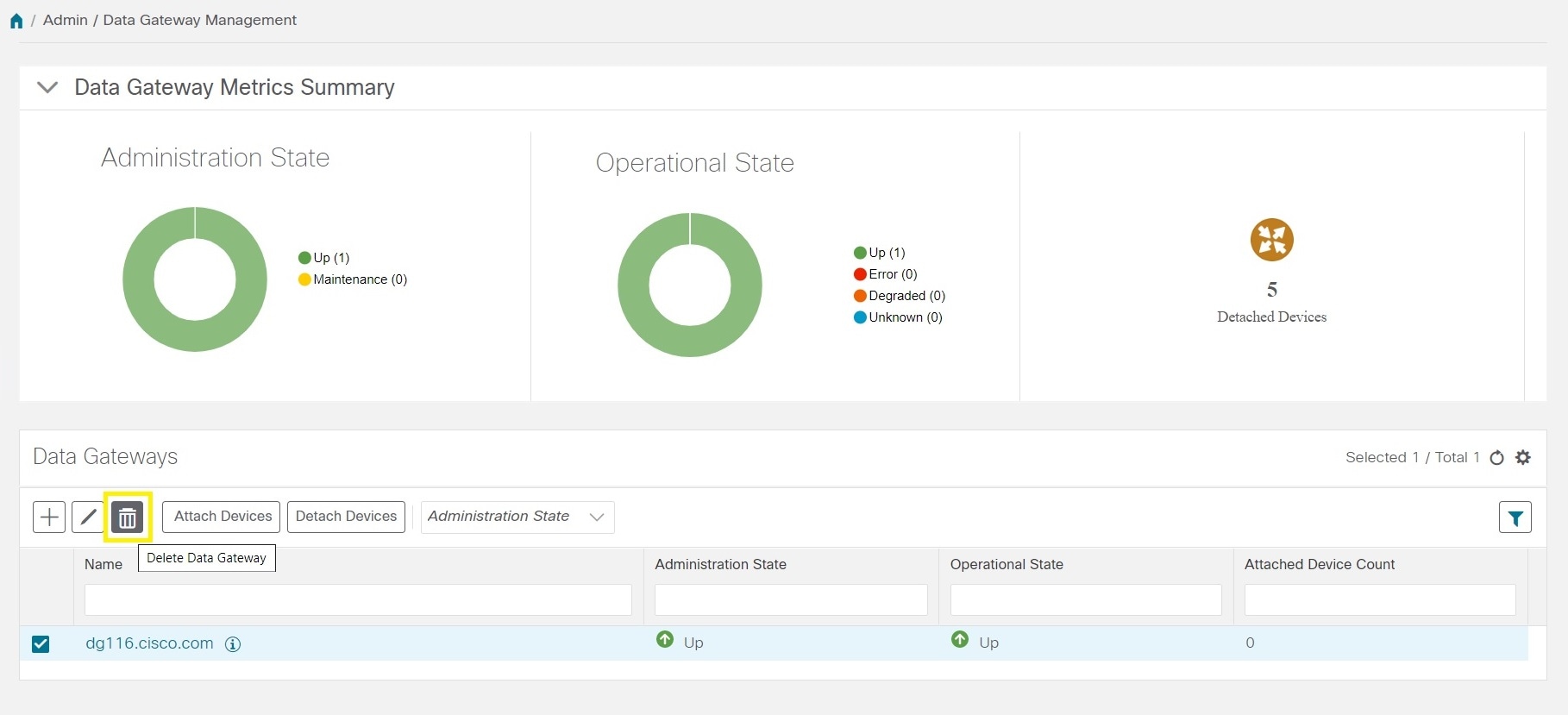The height and width of the screenshot is (715, 1568).
Task: Add a new data gateway
Action: pos(49,517)
